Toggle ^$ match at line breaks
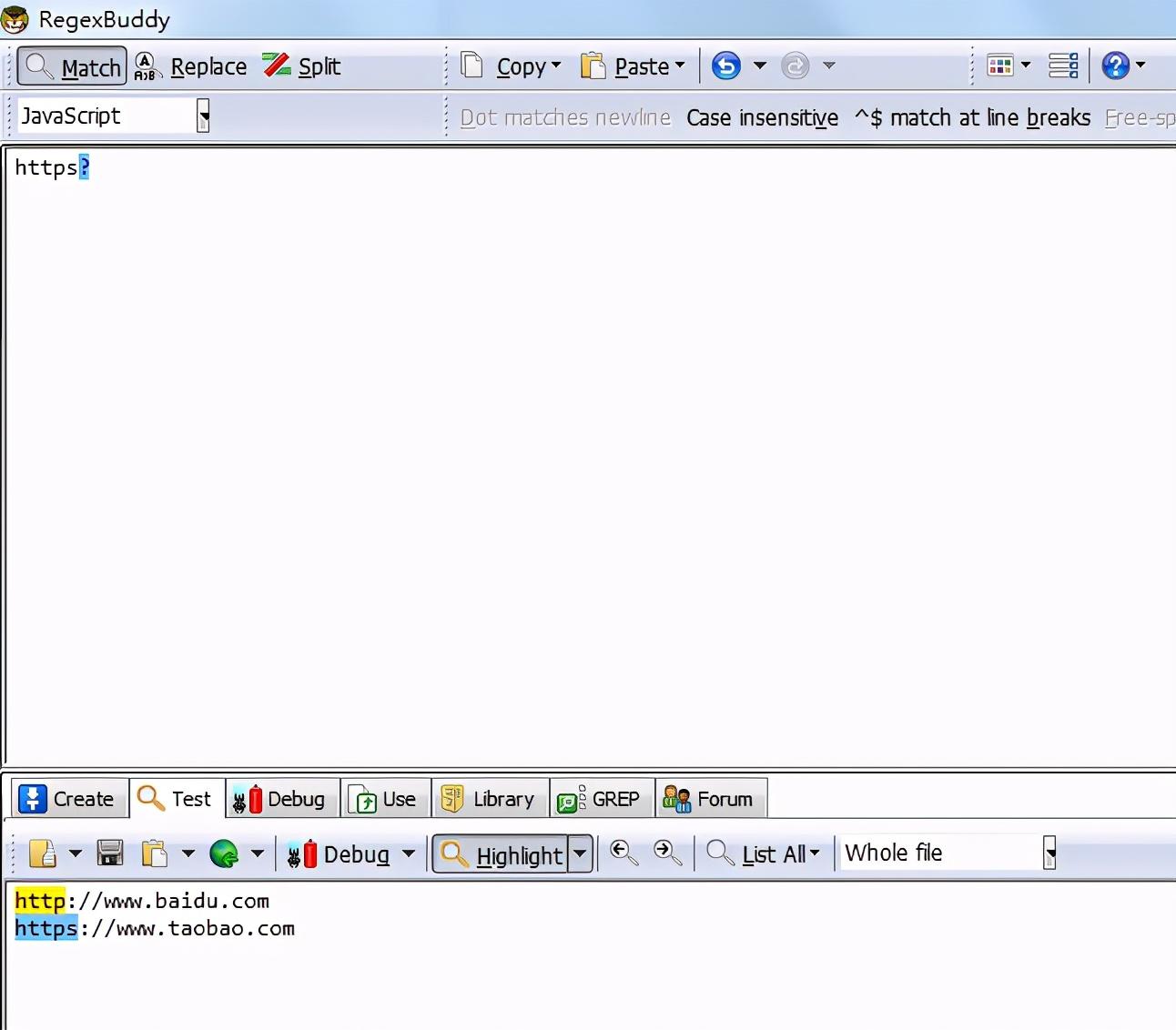 point(972,117)
